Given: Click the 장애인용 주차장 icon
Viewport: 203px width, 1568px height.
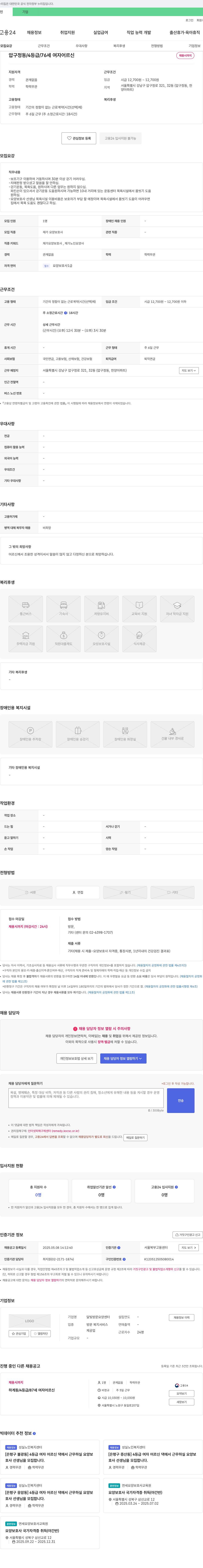Looking at the screenshot, I should point(30,734).
